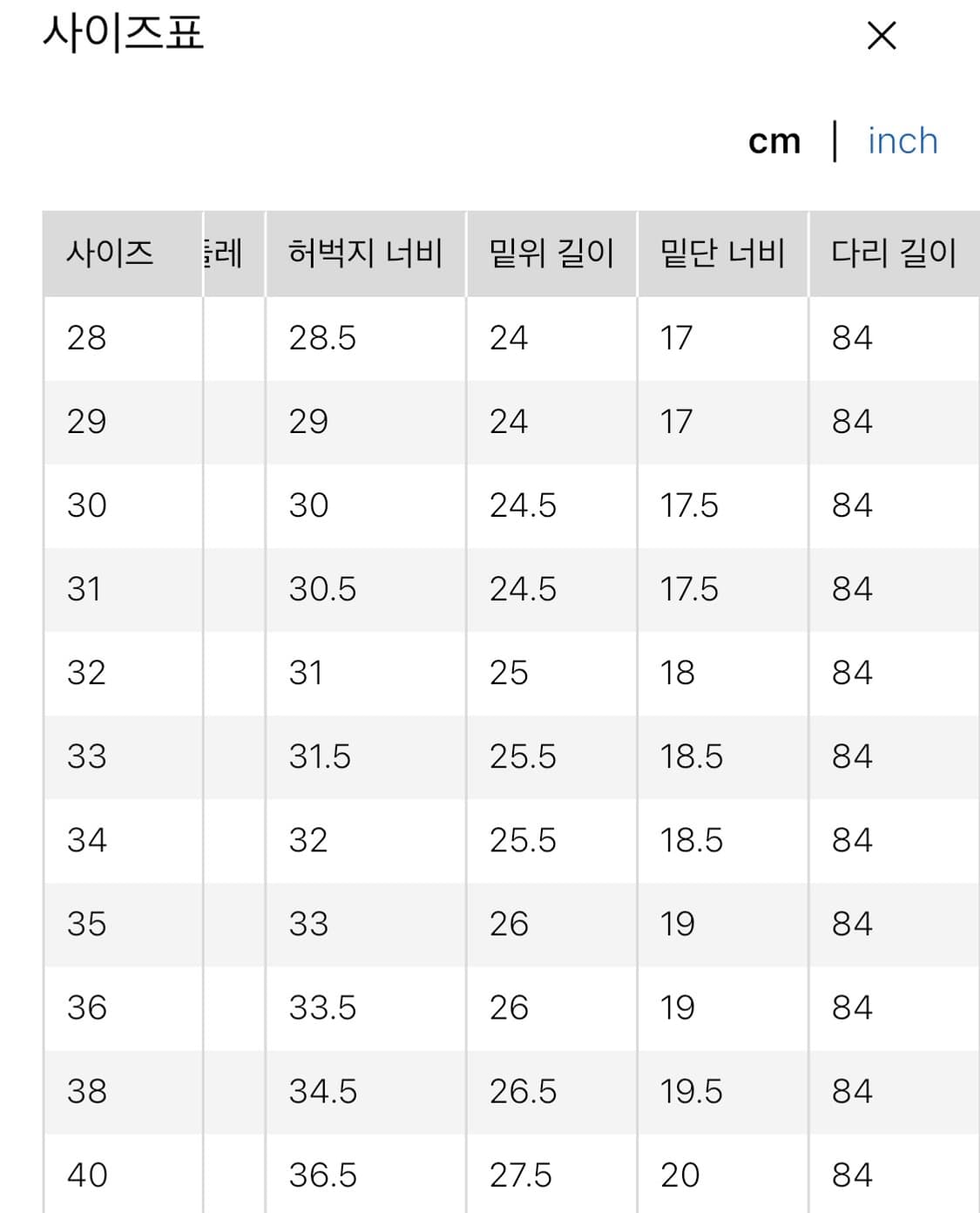
Task: Close the size chart dialog
Action: pos(882,37)
